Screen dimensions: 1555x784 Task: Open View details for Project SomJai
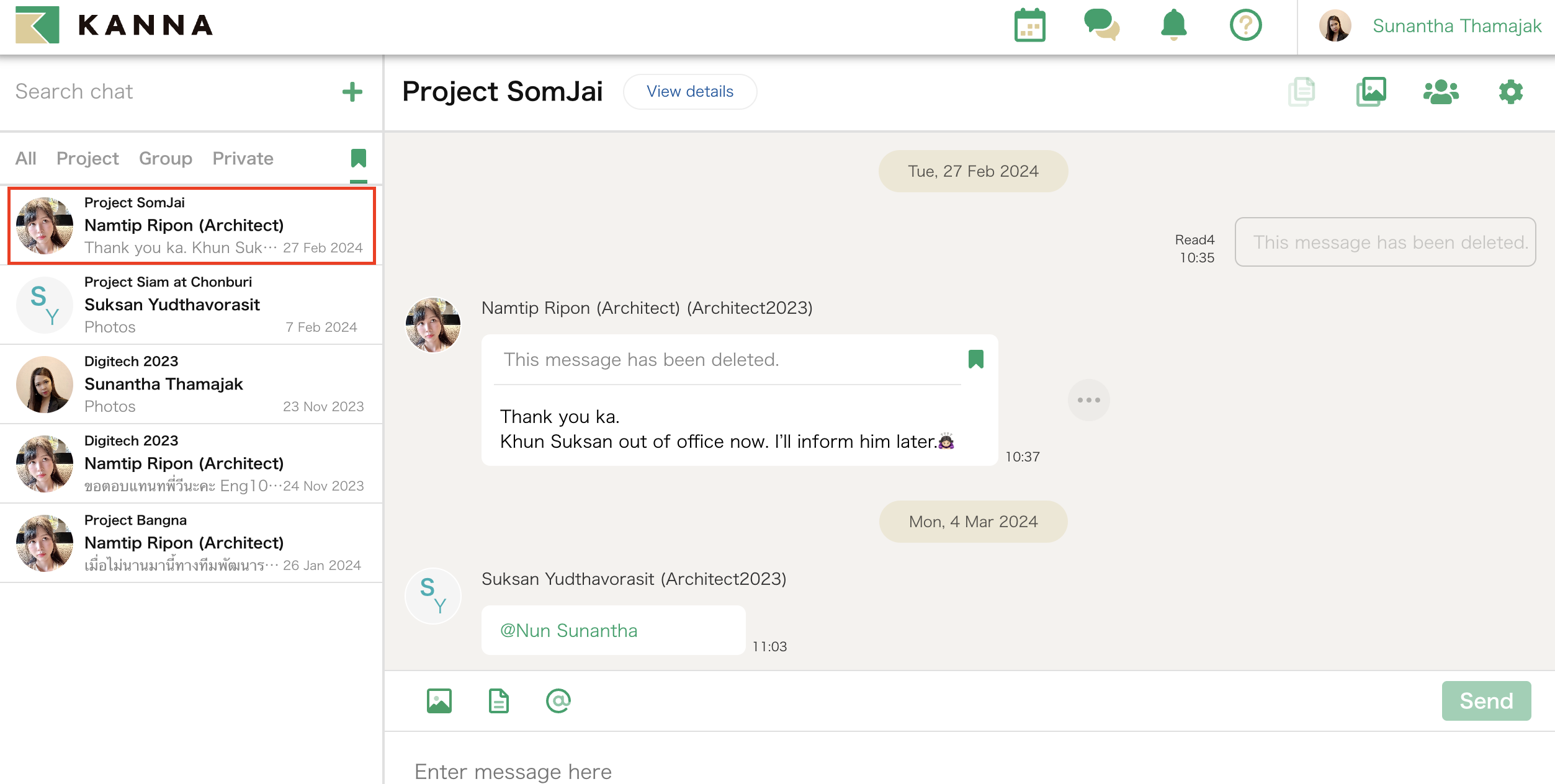[689, 91]
